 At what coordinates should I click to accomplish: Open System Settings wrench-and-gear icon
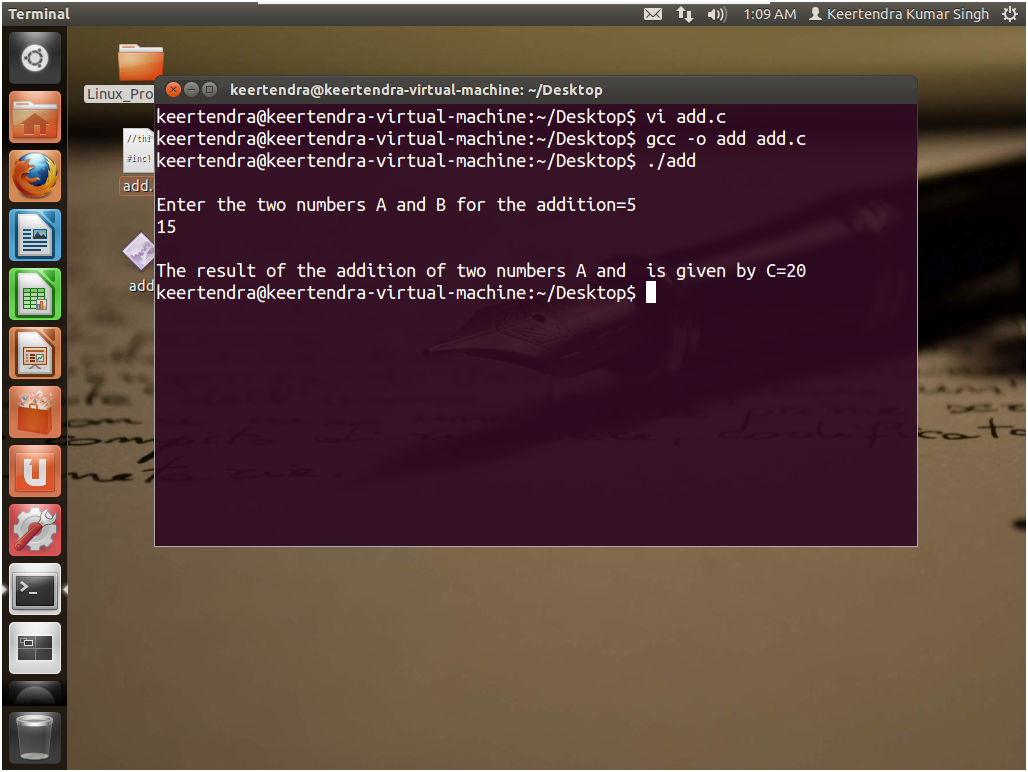(35, 530)
